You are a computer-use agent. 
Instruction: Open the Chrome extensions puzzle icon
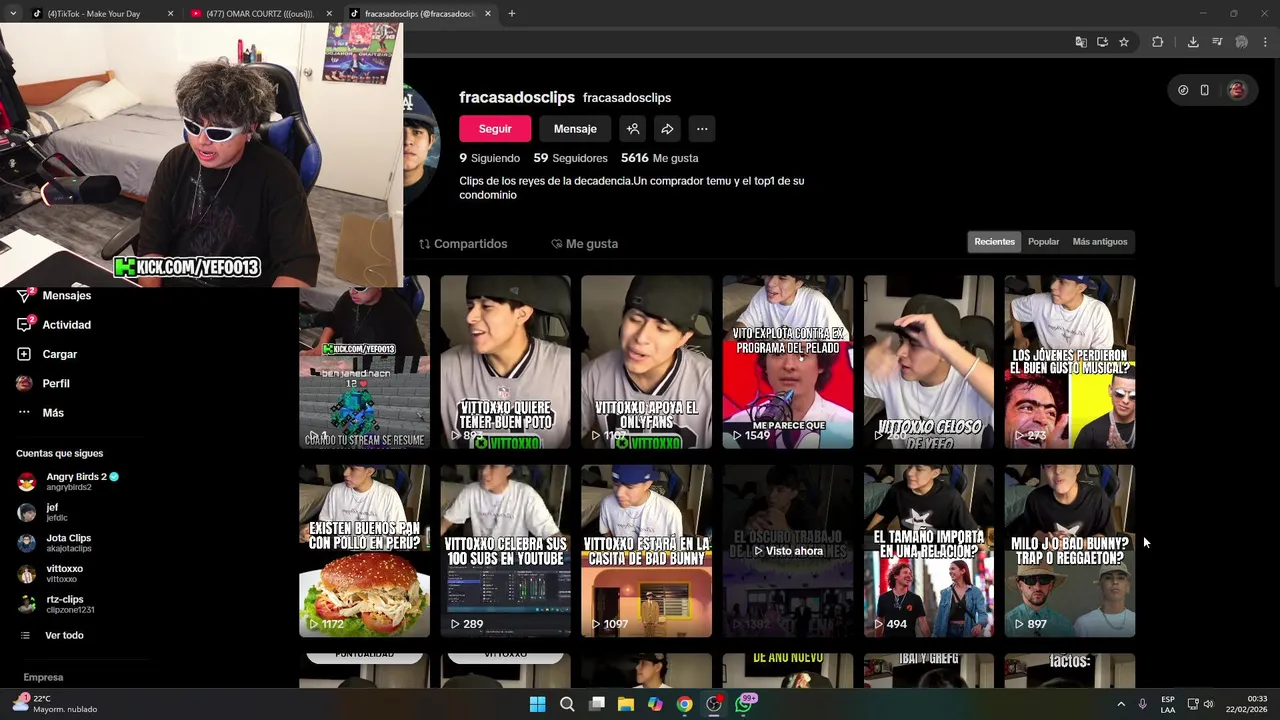click(x=1158, y=42)
